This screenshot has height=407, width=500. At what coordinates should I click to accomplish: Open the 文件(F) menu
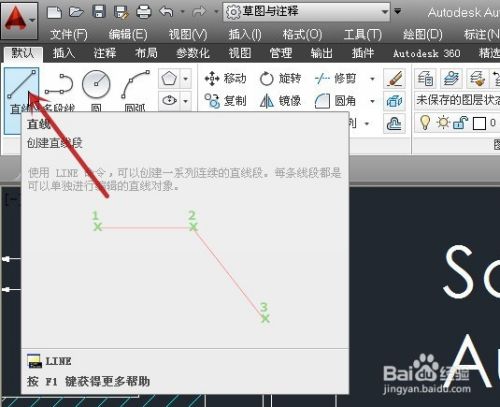click(x=69, y=34)
